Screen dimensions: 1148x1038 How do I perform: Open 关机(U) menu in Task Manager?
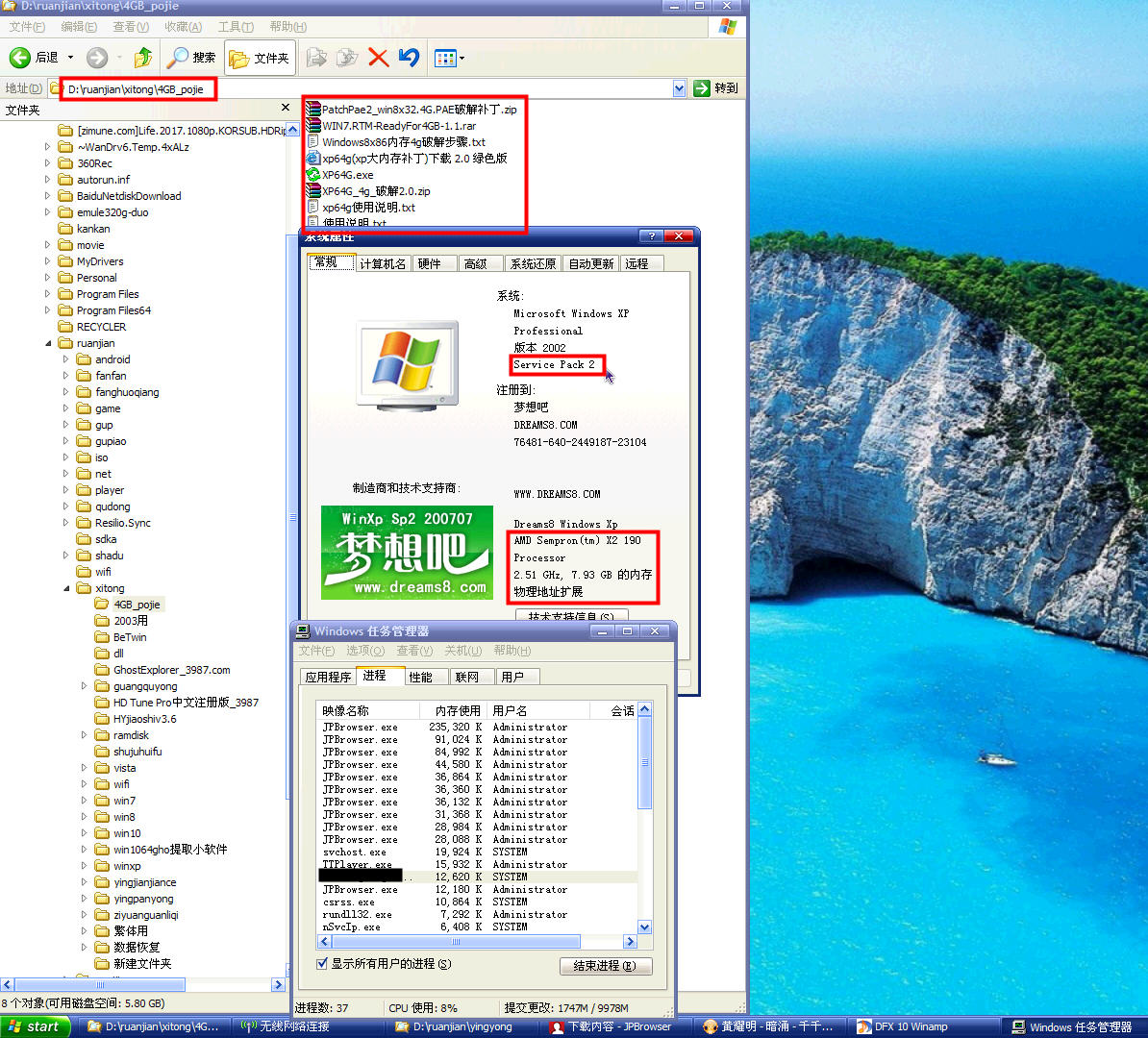[462, 651]
